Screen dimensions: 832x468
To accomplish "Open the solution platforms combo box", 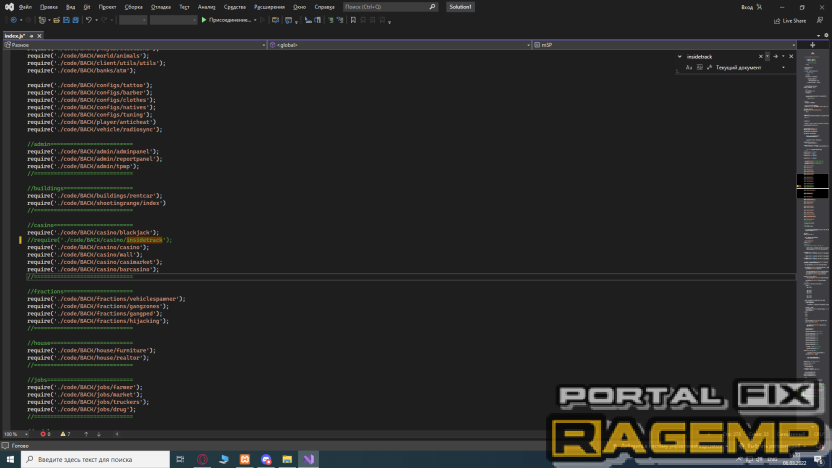I will point(173,20).
